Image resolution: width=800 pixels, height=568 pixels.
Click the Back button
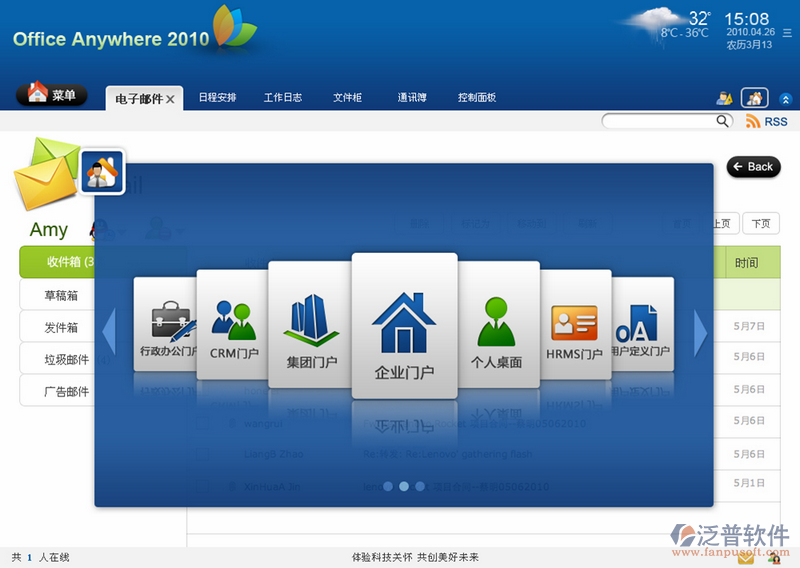point(754,167)
